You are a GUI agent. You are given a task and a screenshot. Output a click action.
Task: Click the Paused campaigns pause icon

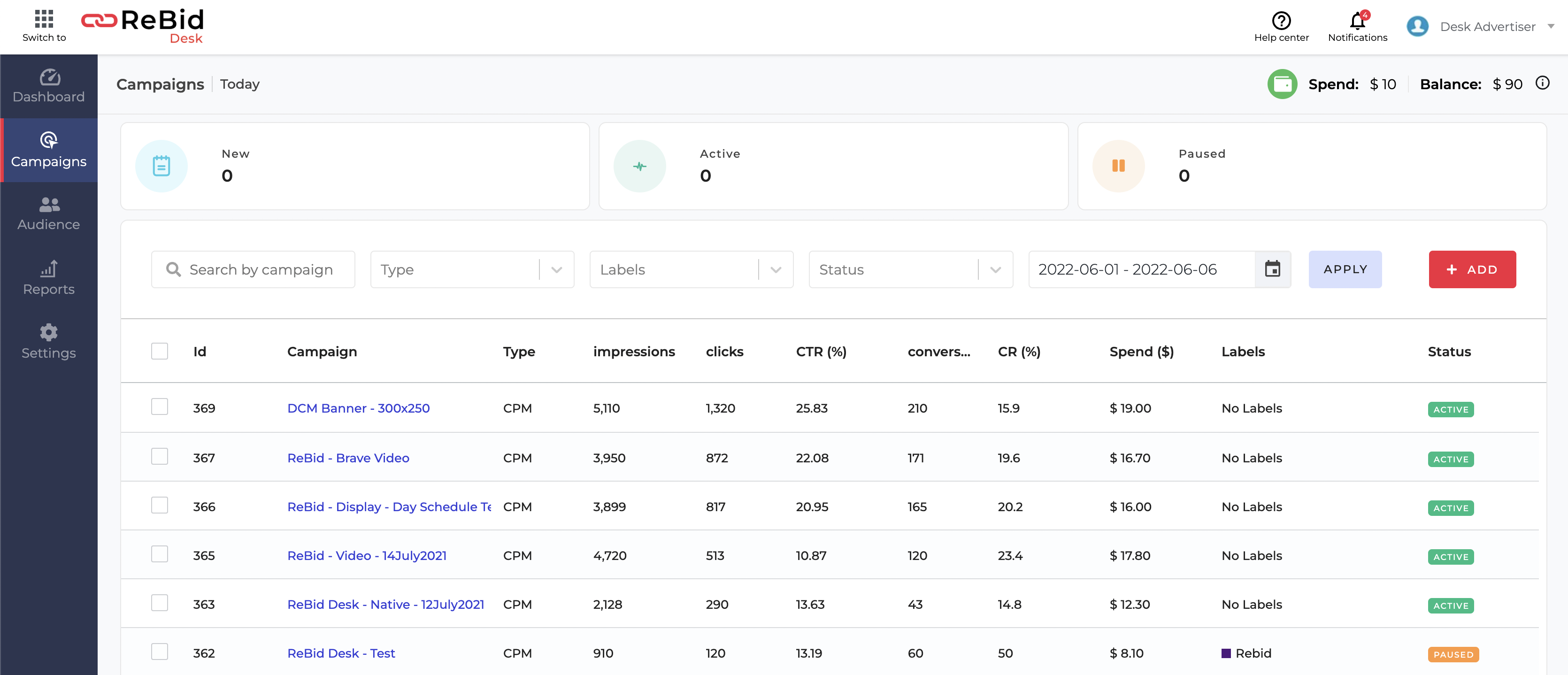pyautogui.click(x=1118, y=166)
